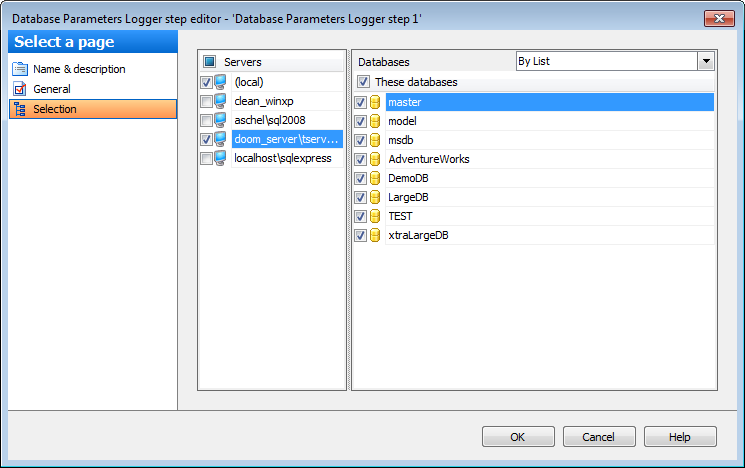This screenshot has height=468, width=745.
Task: Click the database icon beside msdb
Action: point(375,140)
